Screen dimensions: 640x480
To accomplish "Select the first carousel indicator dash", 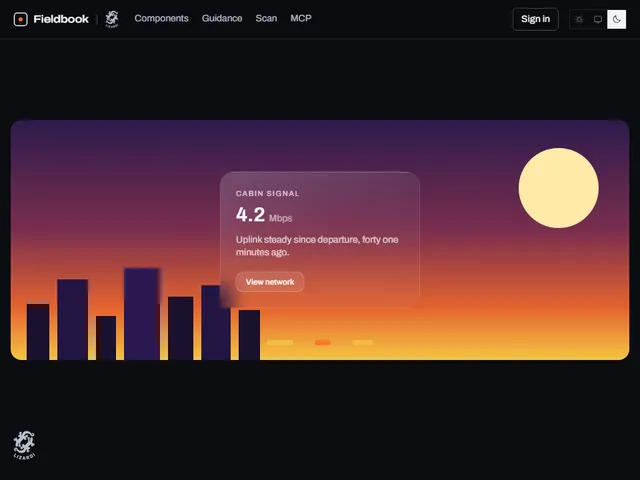I will 280,342.
